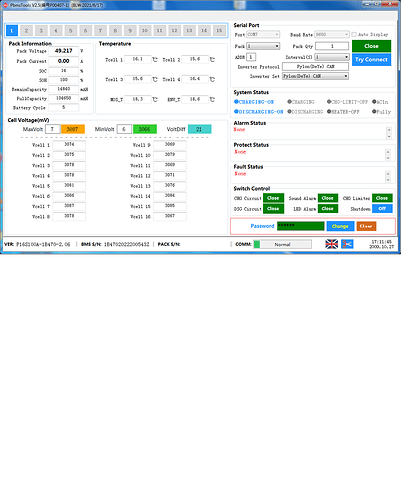This screenshot has height=500, width=416.
Task: Click the orange MaxVolt value box
Action: tap(73, 129)
